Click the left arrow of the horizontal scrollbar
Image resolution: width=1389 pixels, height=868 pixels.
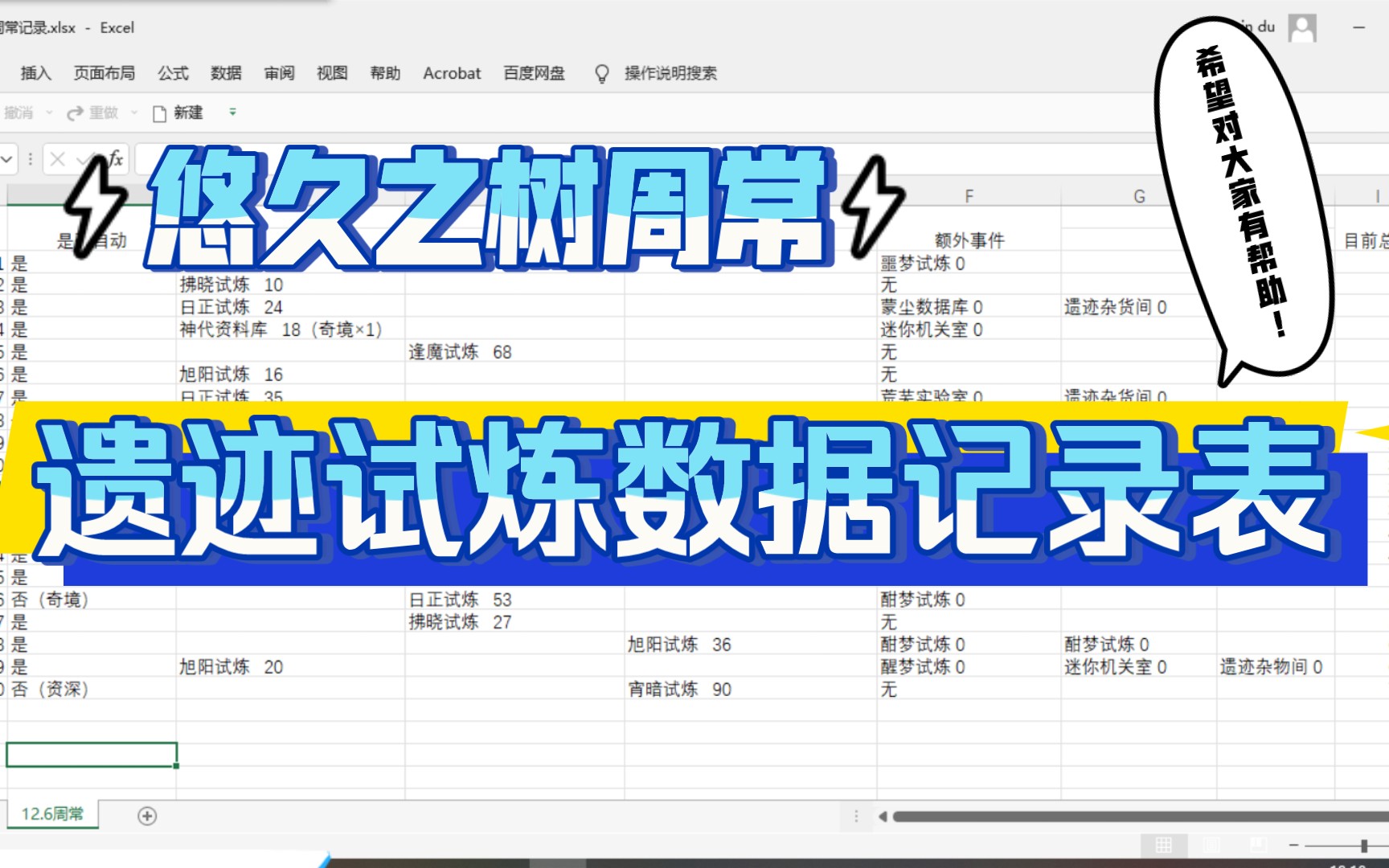(884, 817)
